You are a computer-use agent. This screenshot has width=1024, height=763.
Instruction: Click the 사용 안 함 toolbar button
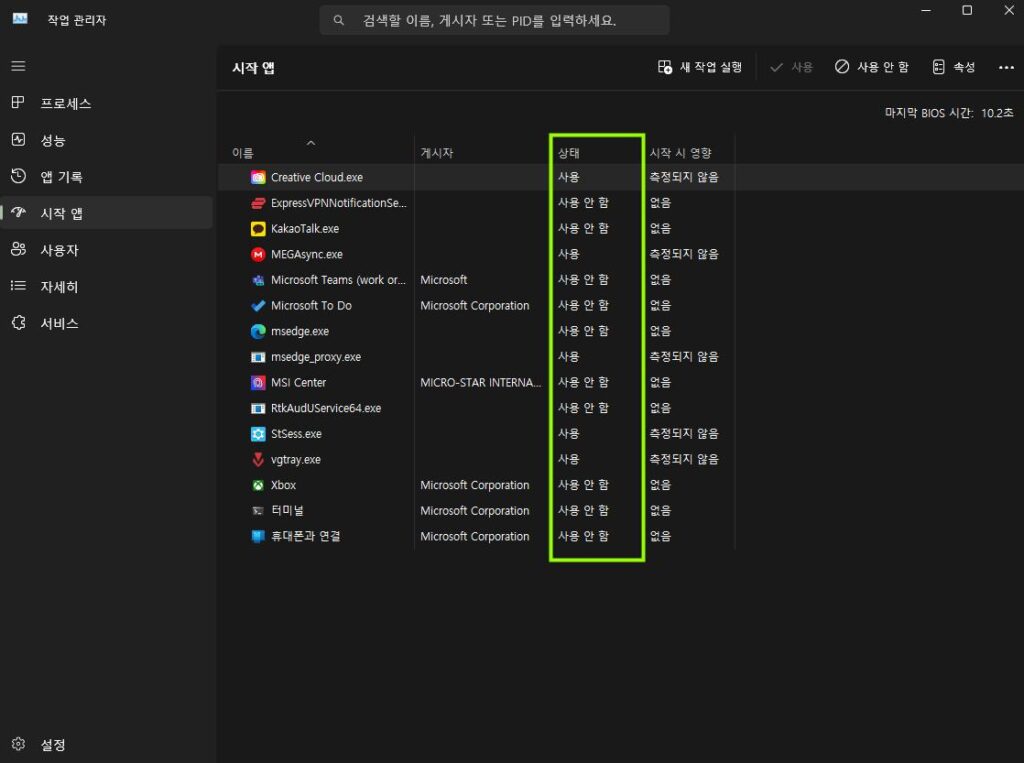[872, 67]
